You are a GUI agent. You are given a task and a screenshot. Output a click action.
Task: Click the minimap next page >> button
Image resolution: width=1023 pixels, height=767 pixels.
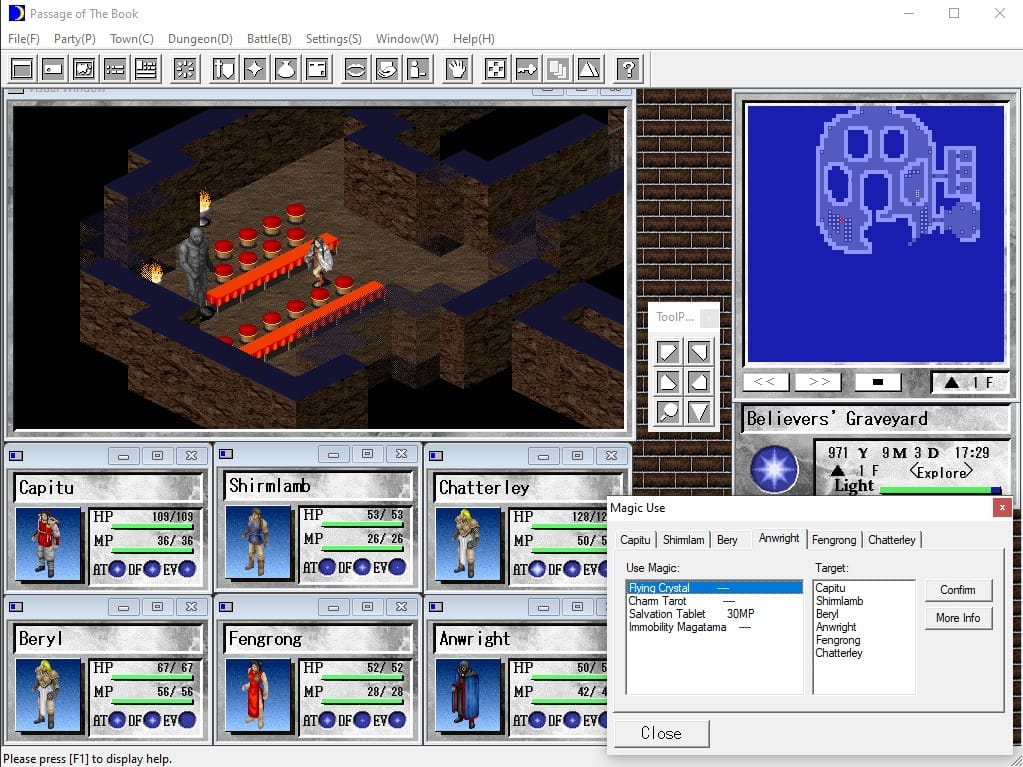819,382
